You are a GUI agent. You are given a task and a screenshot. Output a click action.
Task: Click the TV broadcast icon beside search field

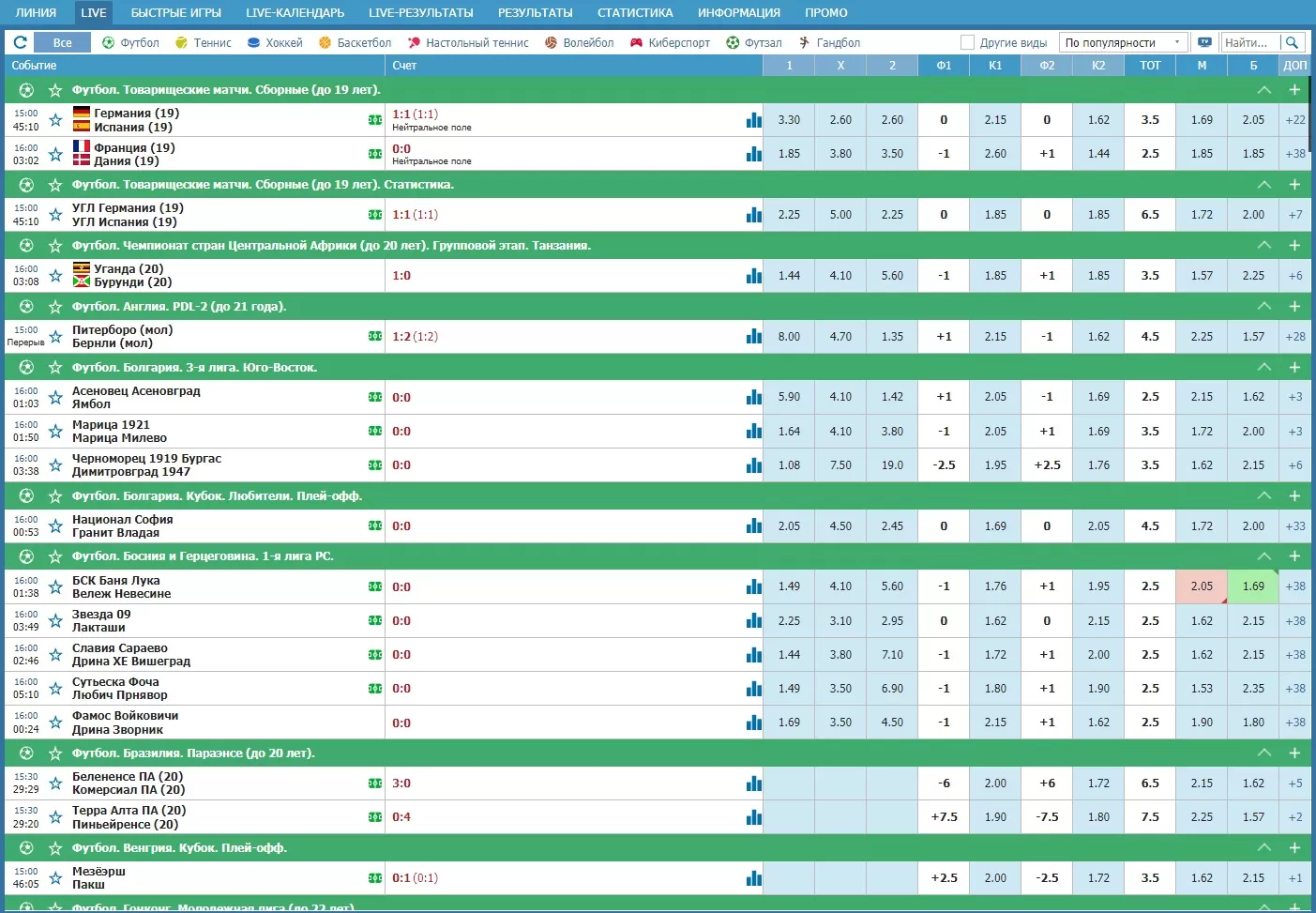coord(1204,42)
